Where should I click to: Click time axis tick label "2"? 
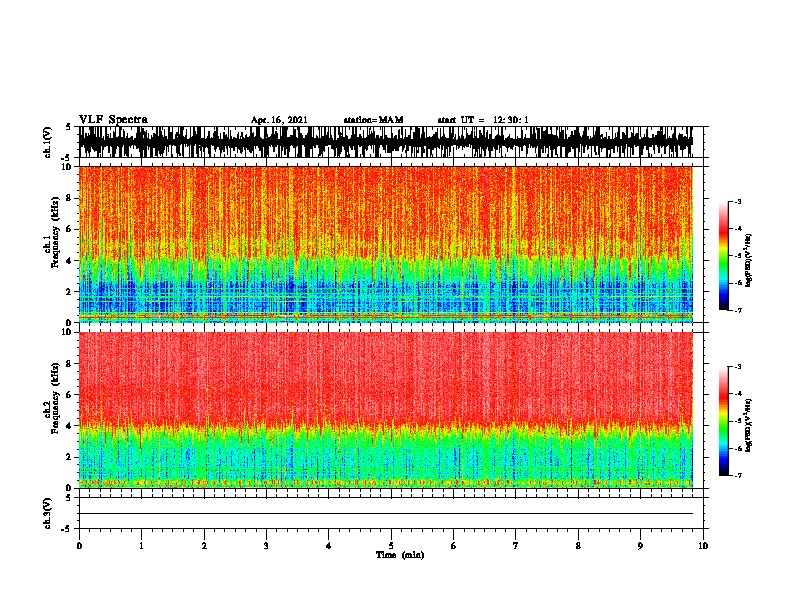(x=204, y=546)
